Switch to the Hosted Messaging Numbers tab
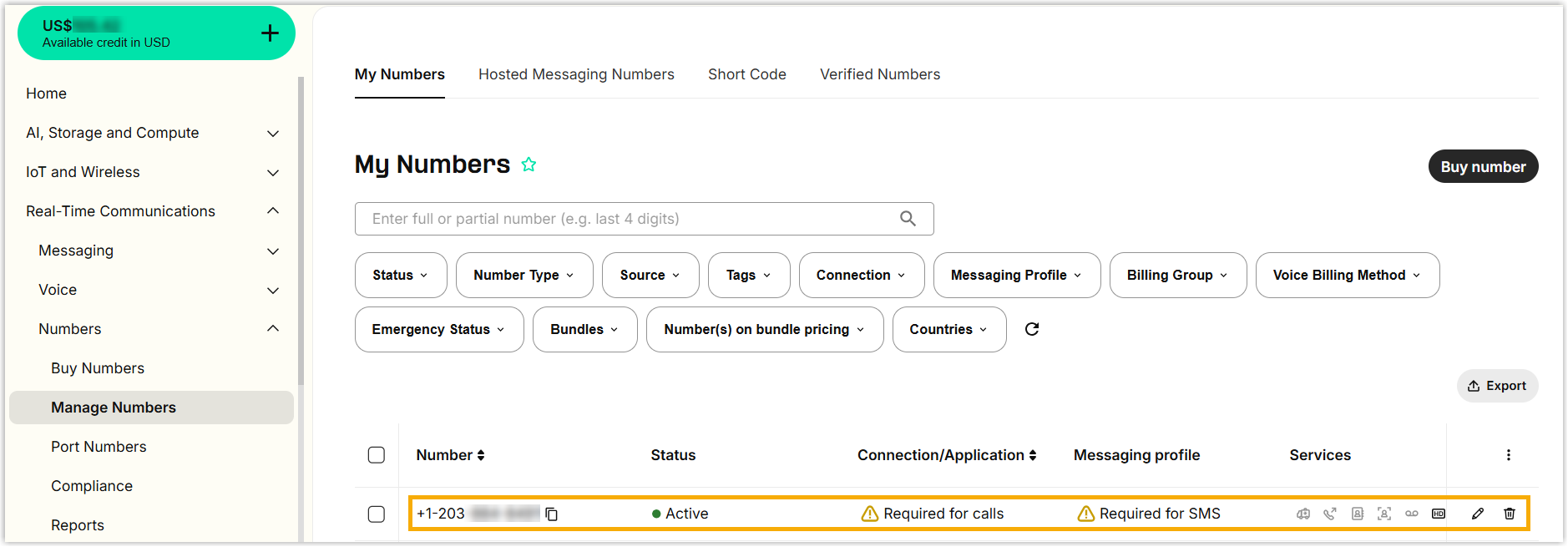 point(576,74)
